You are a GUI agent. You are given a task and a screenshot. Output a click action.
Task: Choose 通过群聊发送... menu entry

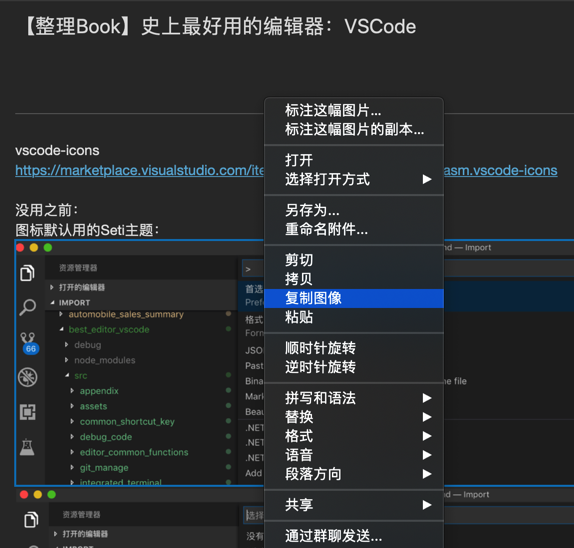click(x=354, y=536)
